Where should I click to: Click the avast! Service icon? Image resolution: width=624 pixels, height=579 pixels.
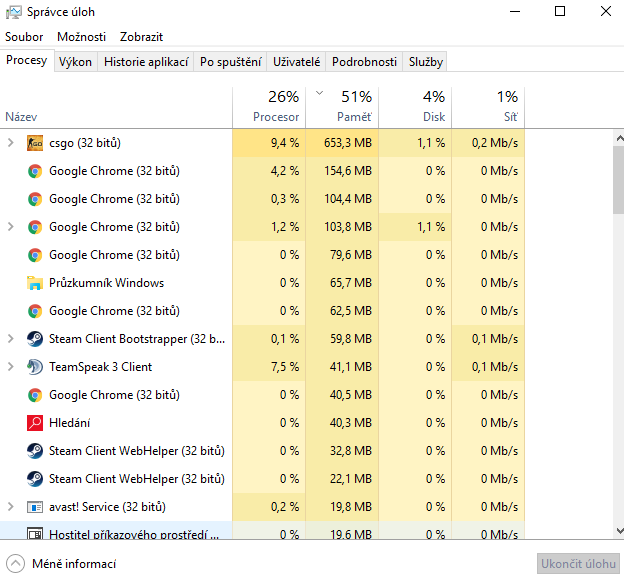click(x=35, y=507)
